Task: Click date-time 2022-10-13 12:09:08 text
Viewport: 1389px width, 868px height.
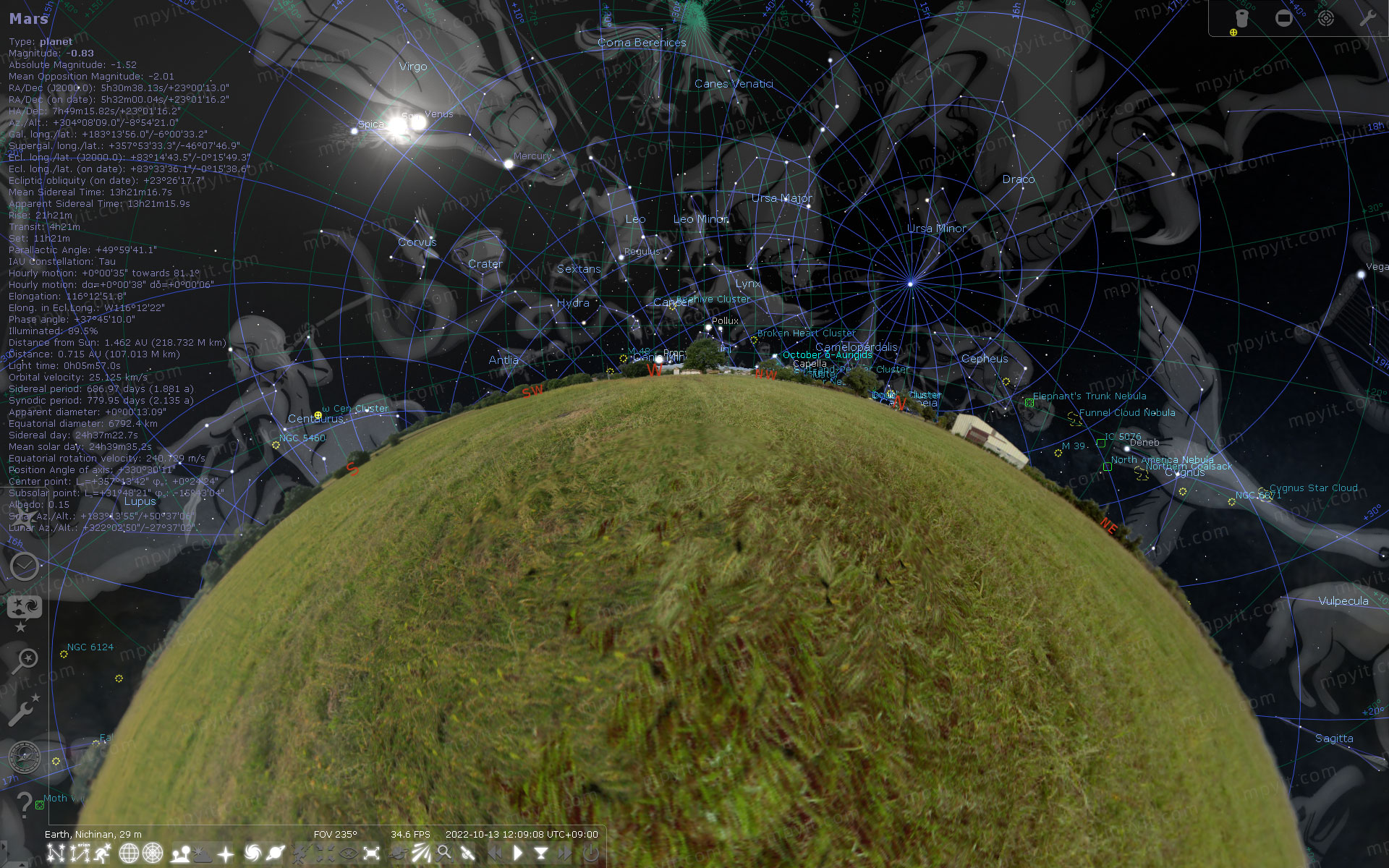Action: click(522, 834)
